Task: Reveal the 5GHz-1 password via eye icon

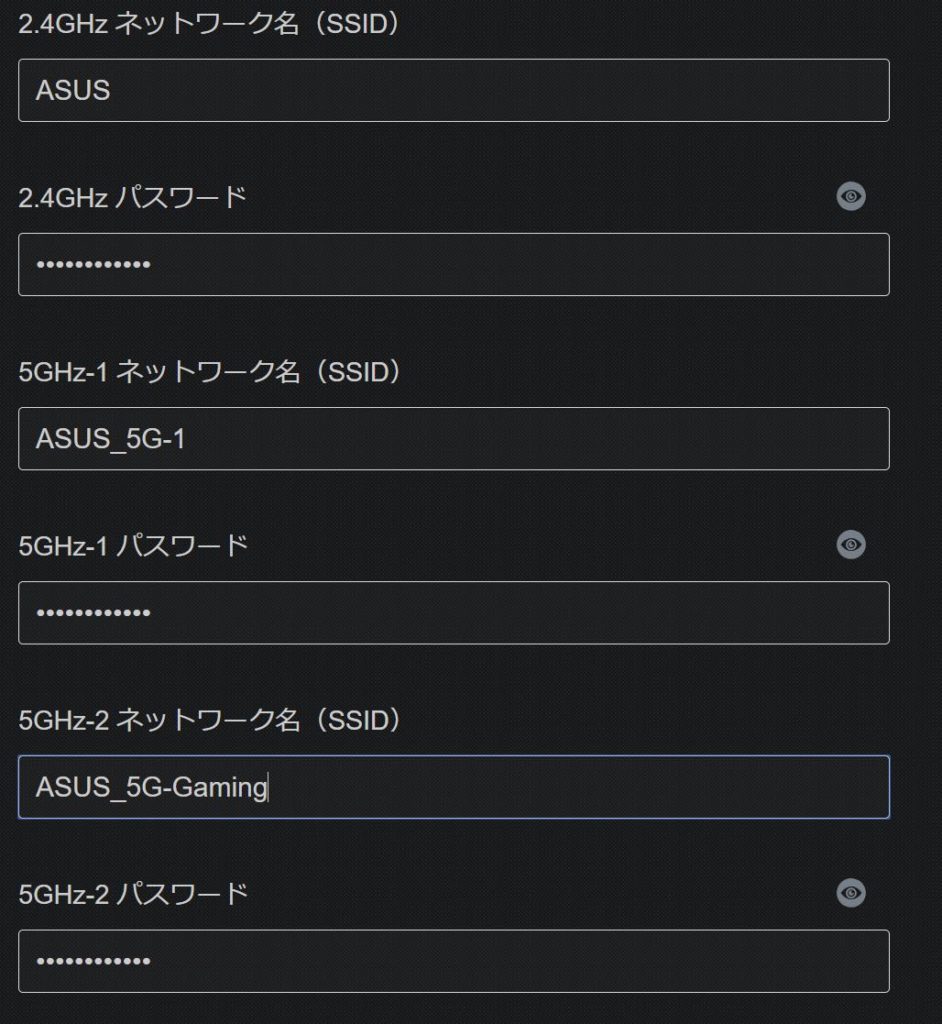Action: (851, 545)
